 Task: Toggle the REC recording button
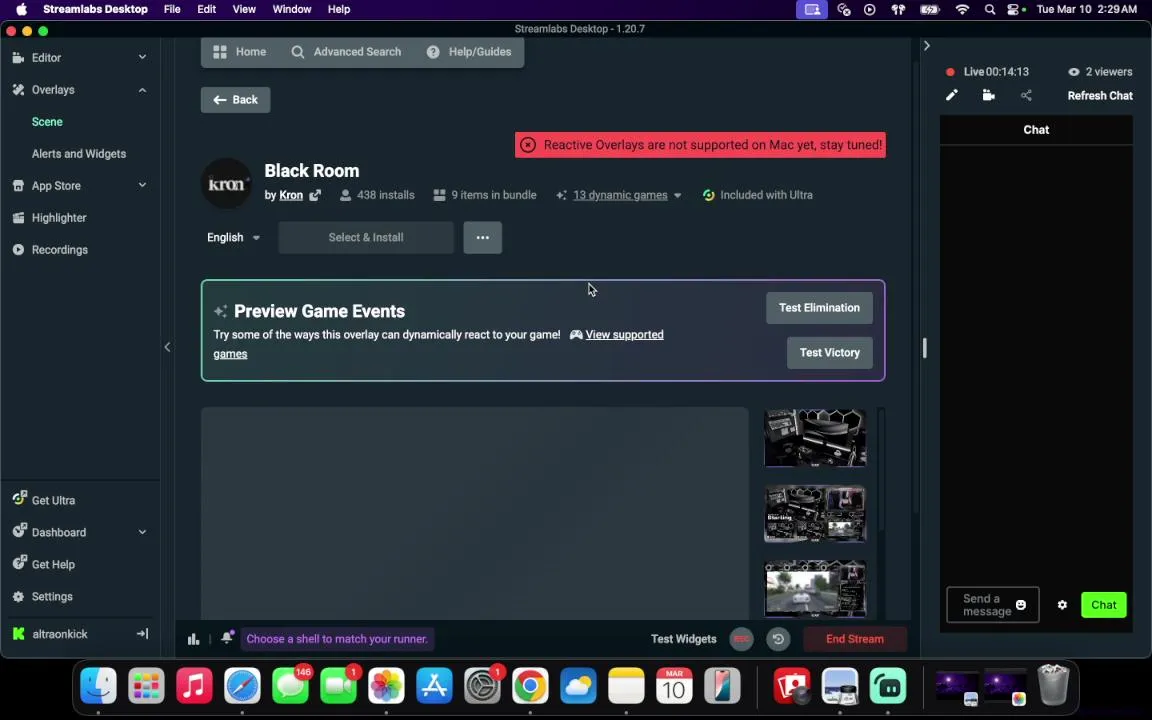click(742, 638)
